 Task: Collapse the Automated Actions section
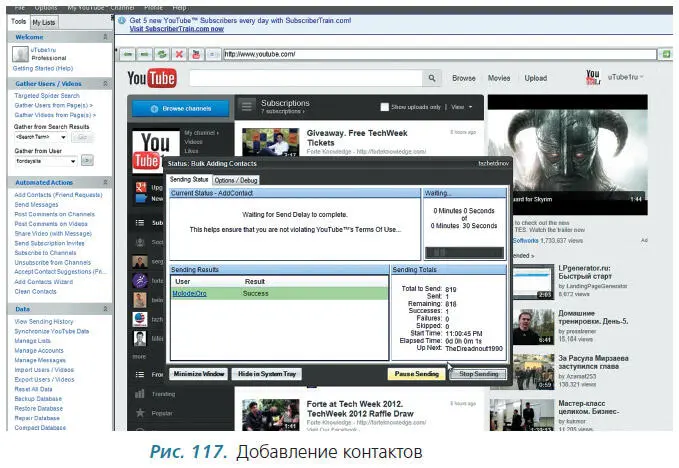coord(105,182)
